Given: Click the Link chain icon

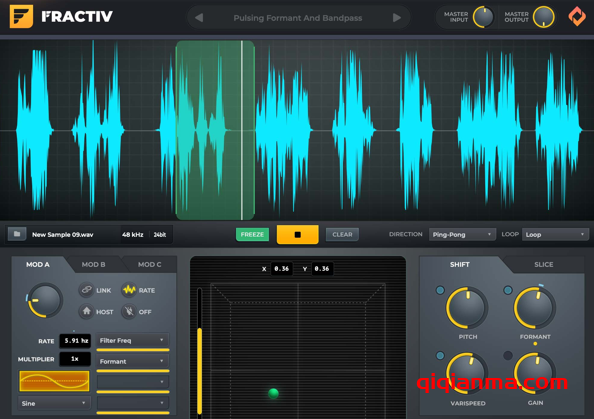Looking at the screenshot, I should pyautogui.click(x=86, y=290).
